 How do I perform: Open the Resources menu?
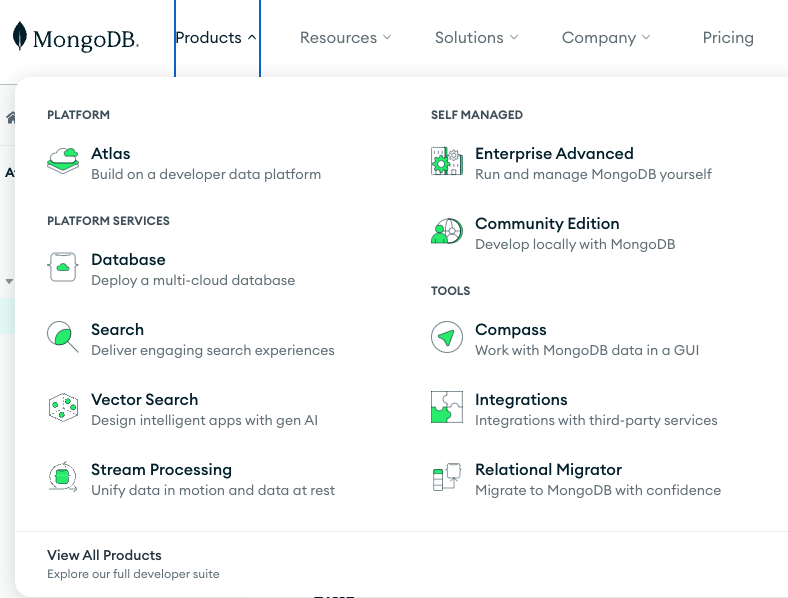pyautogui.click(x=345, y=38)
